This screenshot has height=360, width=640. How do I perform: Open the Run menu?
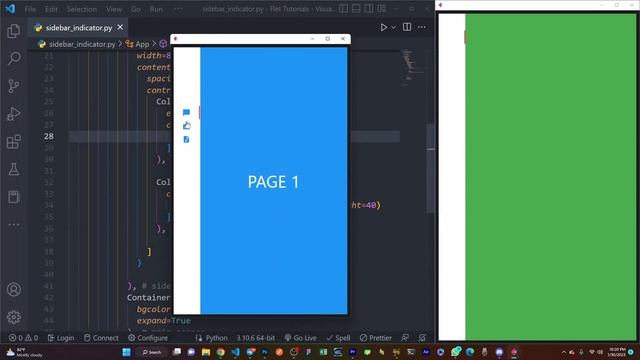[x=156, y=9]
